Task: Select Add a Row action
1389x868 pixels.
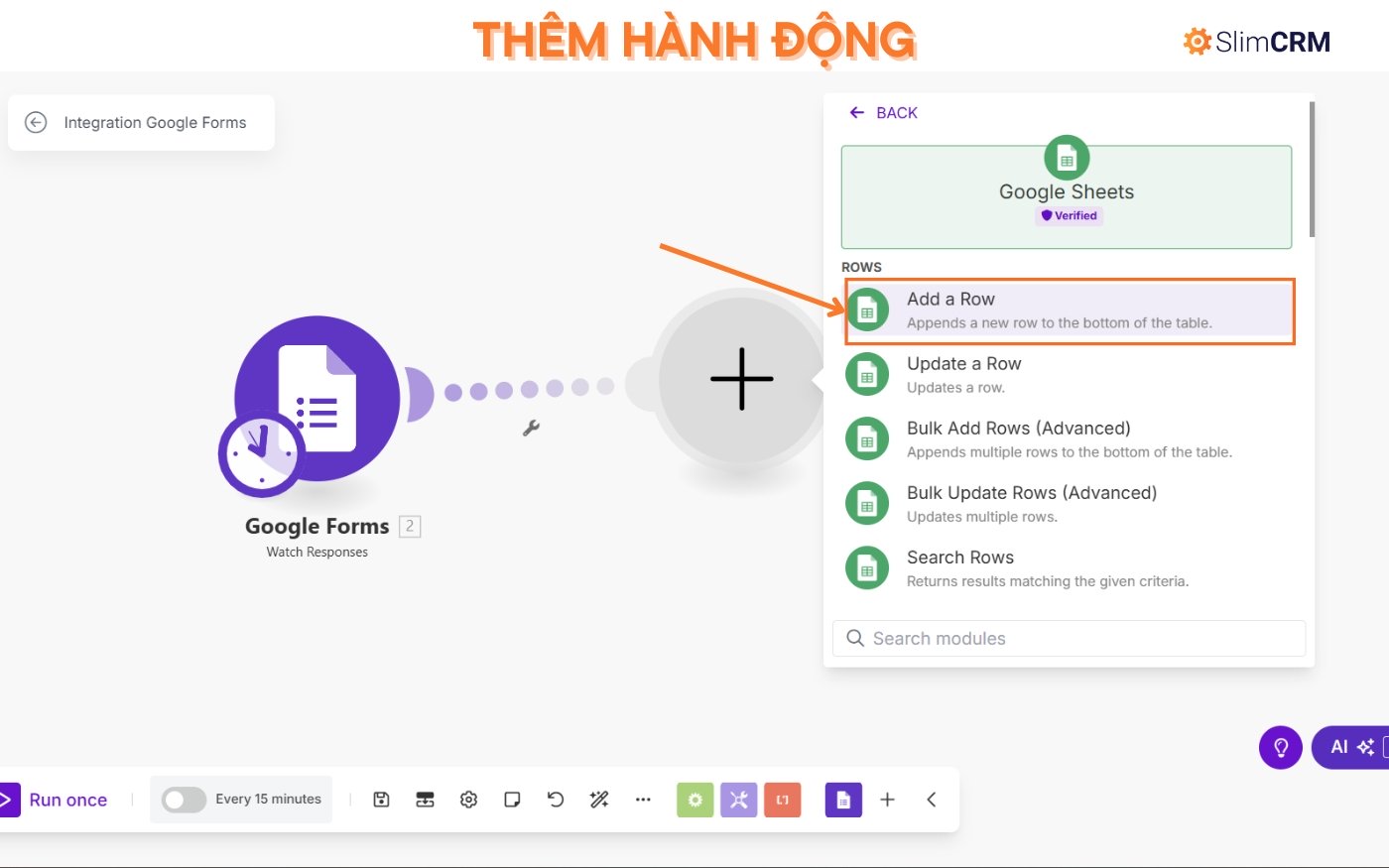Action: pyautogui.click(x=1070, y=310)
